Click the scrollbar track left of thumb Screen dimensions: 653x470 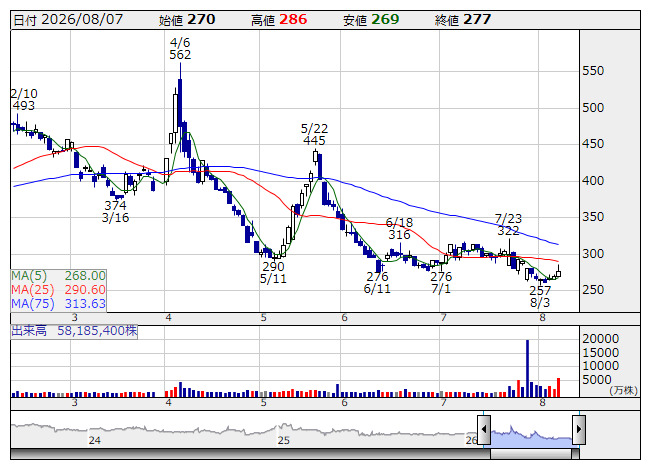[x=251, y=454]
